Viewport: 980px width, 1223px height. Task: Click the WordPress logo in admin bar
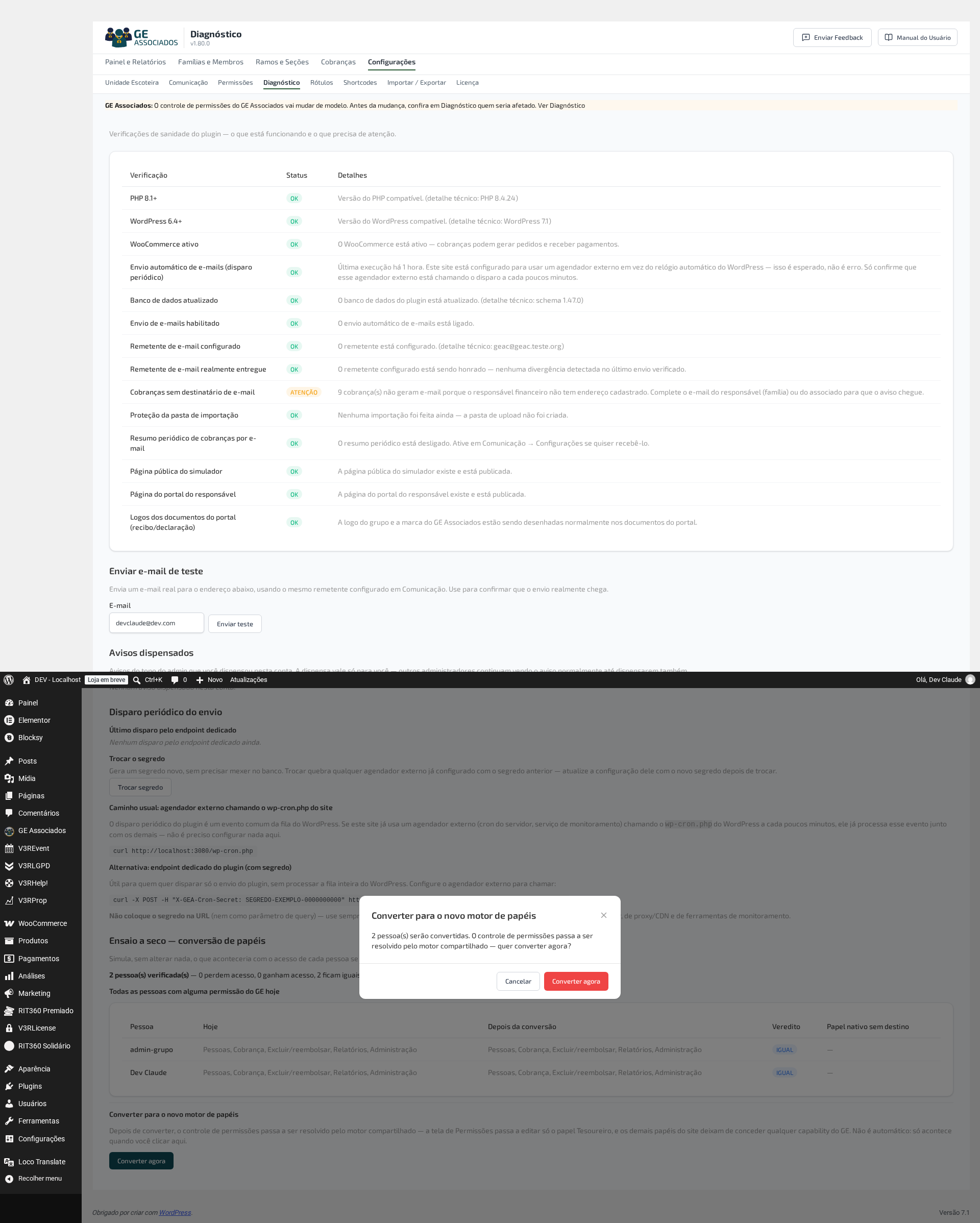(x=9, y=679)
